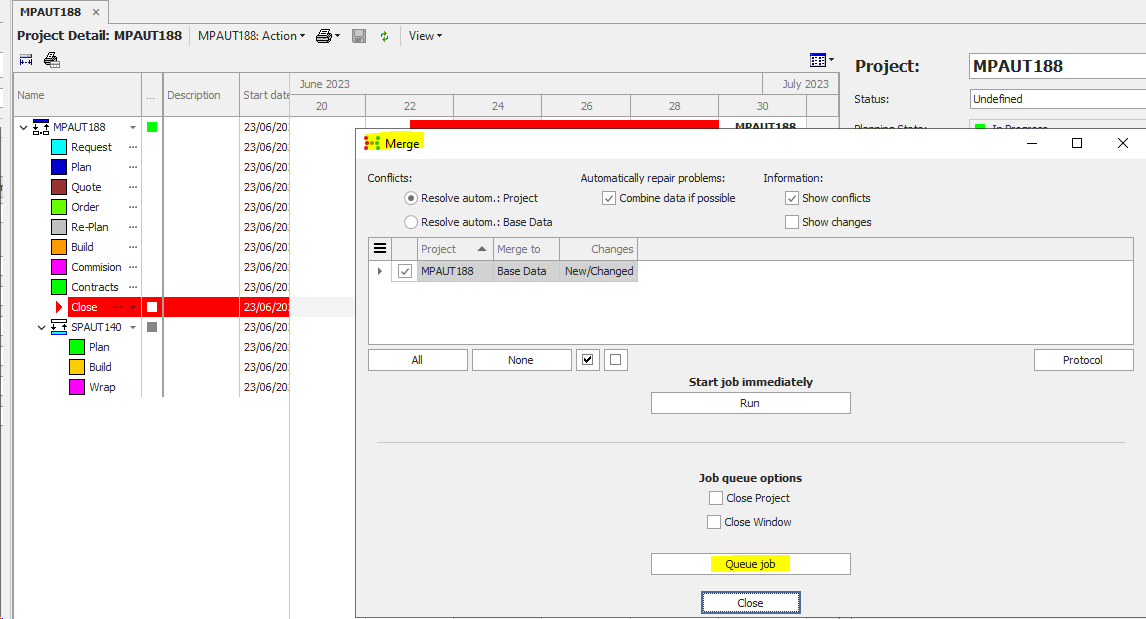Collapse the MPAUT188 tree node
The image size is (1146, 619).
point(23,127)
